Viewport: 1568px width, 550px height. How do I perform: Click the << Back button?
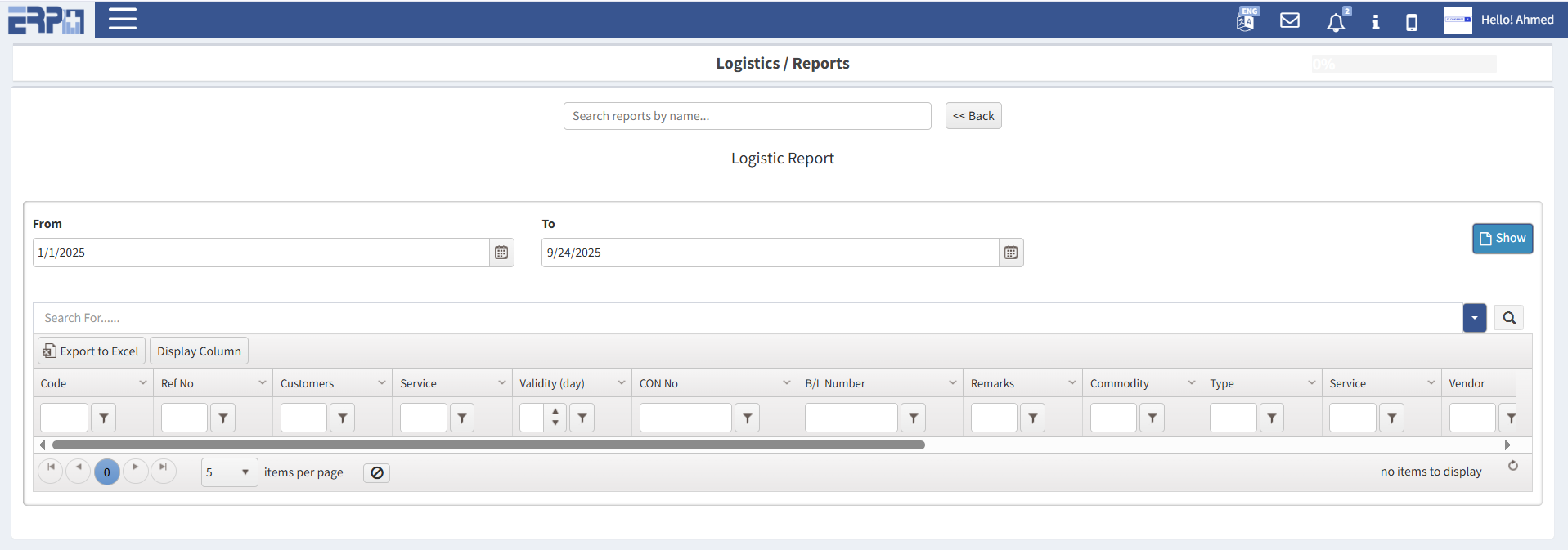[x=973, y=116]
